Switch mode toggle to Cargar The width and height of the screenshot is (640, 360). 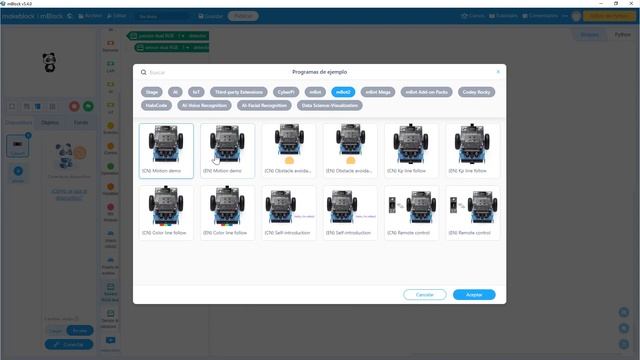[x=55, y=331]
